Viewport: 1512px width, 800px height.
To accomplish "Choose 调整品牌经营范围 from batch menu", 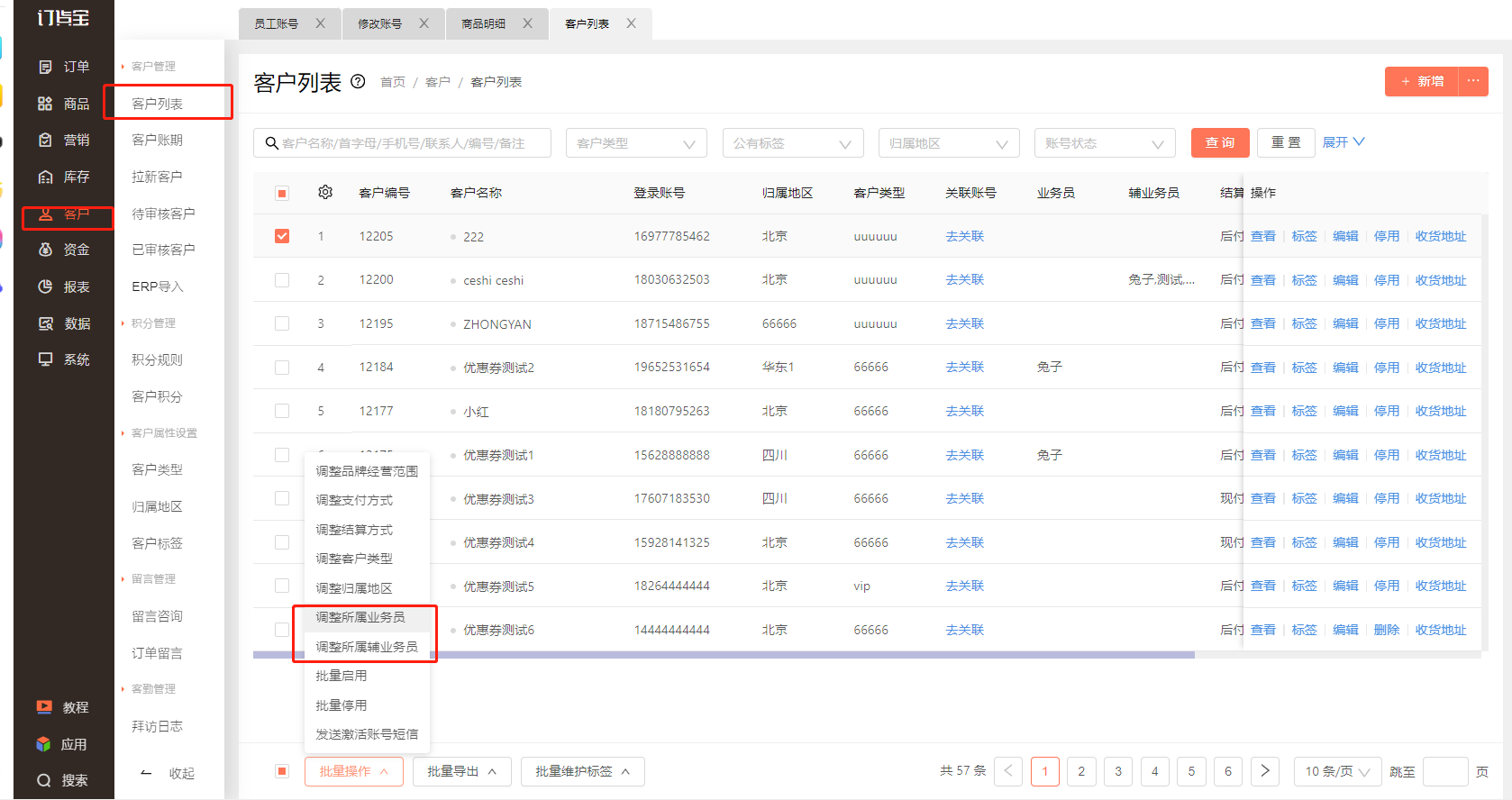I will pos(367,471).
